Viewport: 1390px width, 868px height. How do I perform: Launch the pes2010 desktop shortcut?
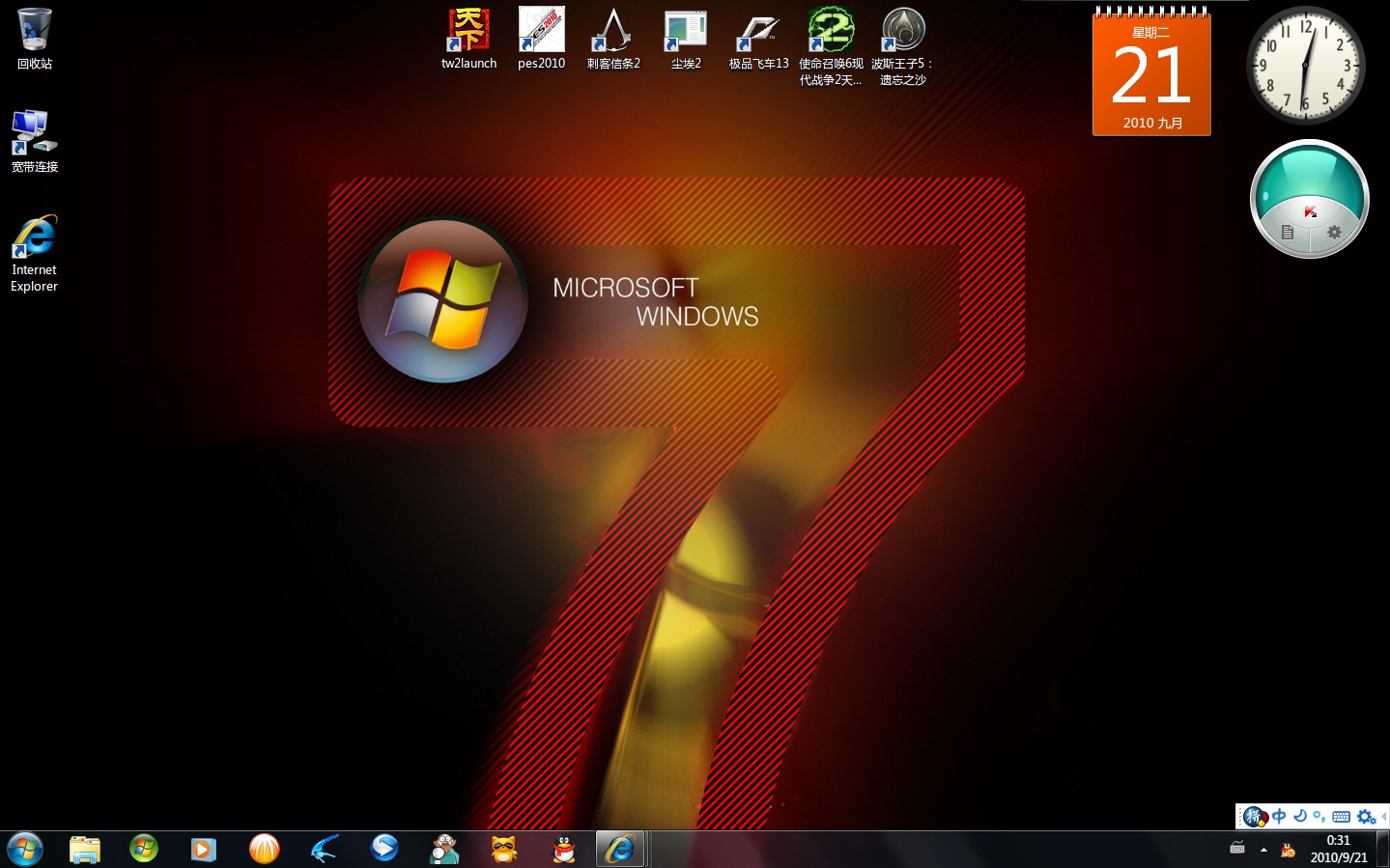click(541, 39)
